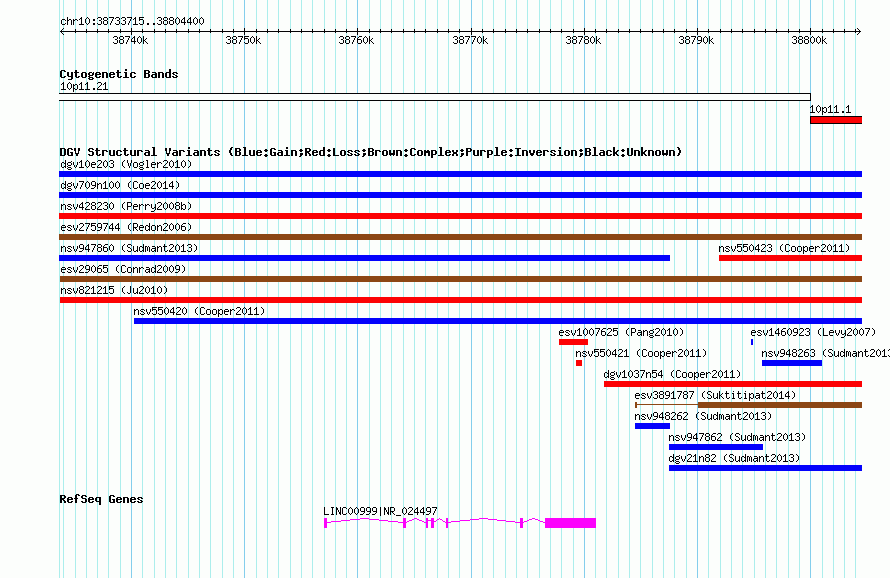The image size is (890, 578).
Task: Select the red 10p11.1 cytogenetic band
Action: click(x=836, y=120)
